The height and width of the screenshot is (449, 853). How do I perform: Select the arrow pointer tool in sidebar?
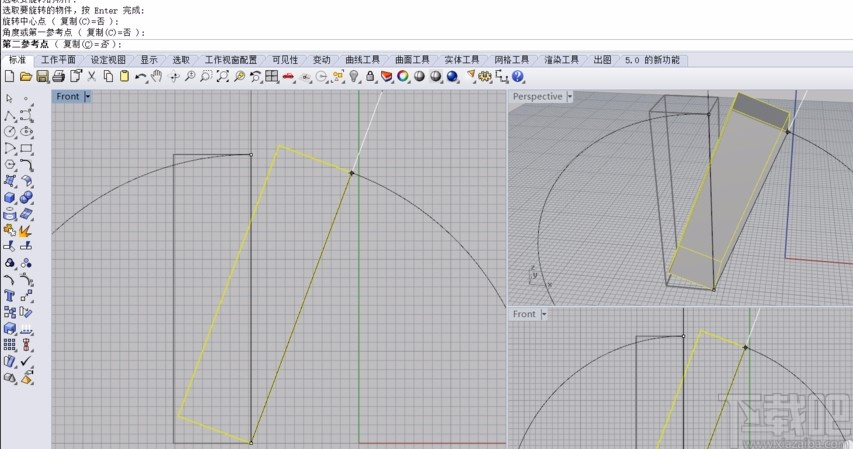tap(9, 99)
